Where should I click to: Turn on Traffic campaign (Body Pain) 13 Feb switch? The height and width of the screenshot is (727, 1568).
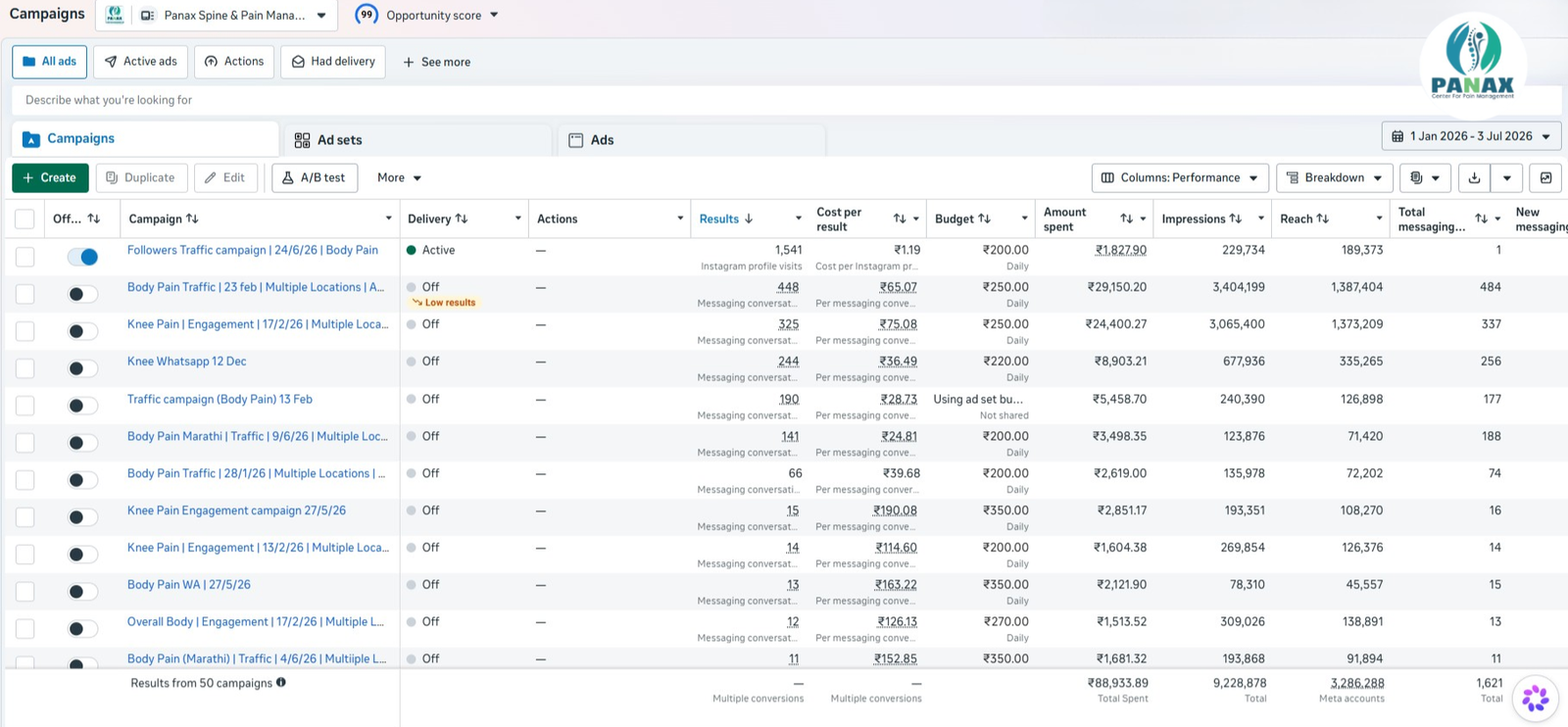[x=82, y=406]
